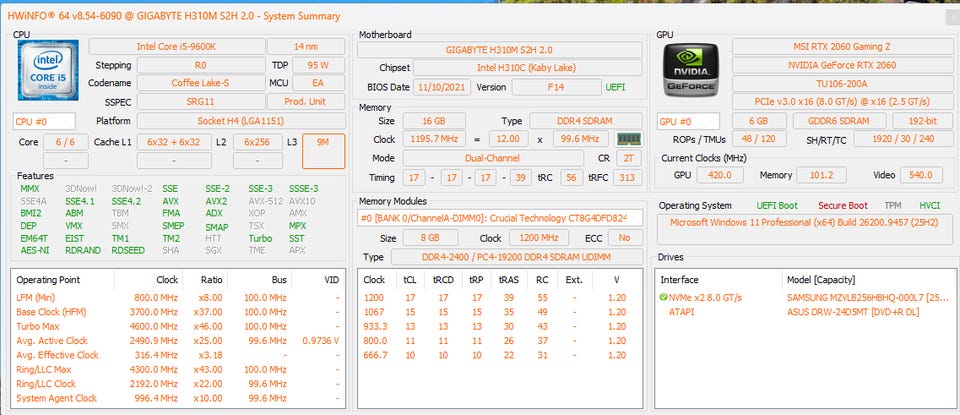The height and width of the screenshot is (415, 960).
Task: Click the GDDR6 SDRAM memory type box
Action: pos(839,121)
